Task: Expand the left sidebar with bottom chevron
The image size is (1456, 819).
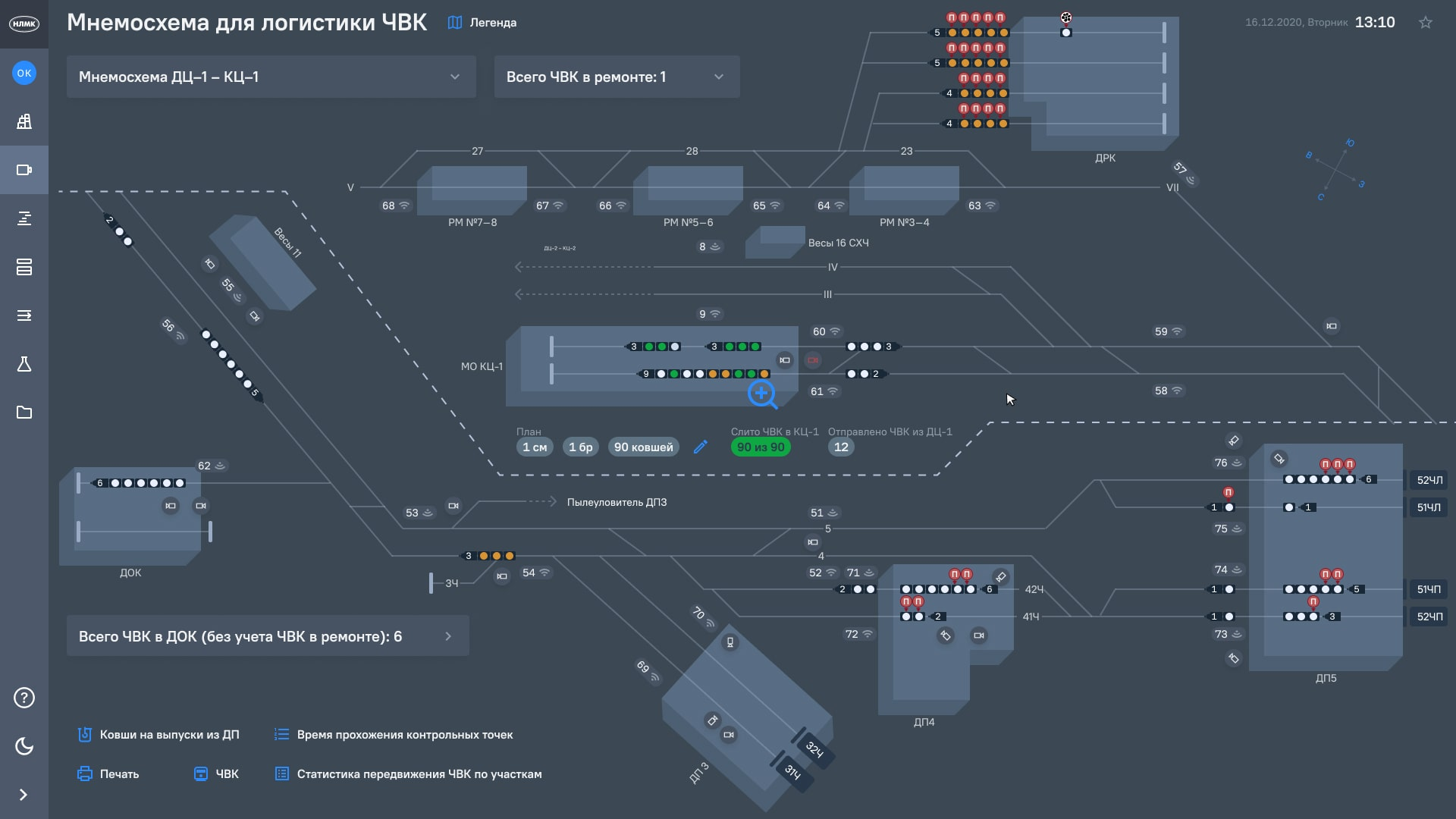Action: pos(24,795)
